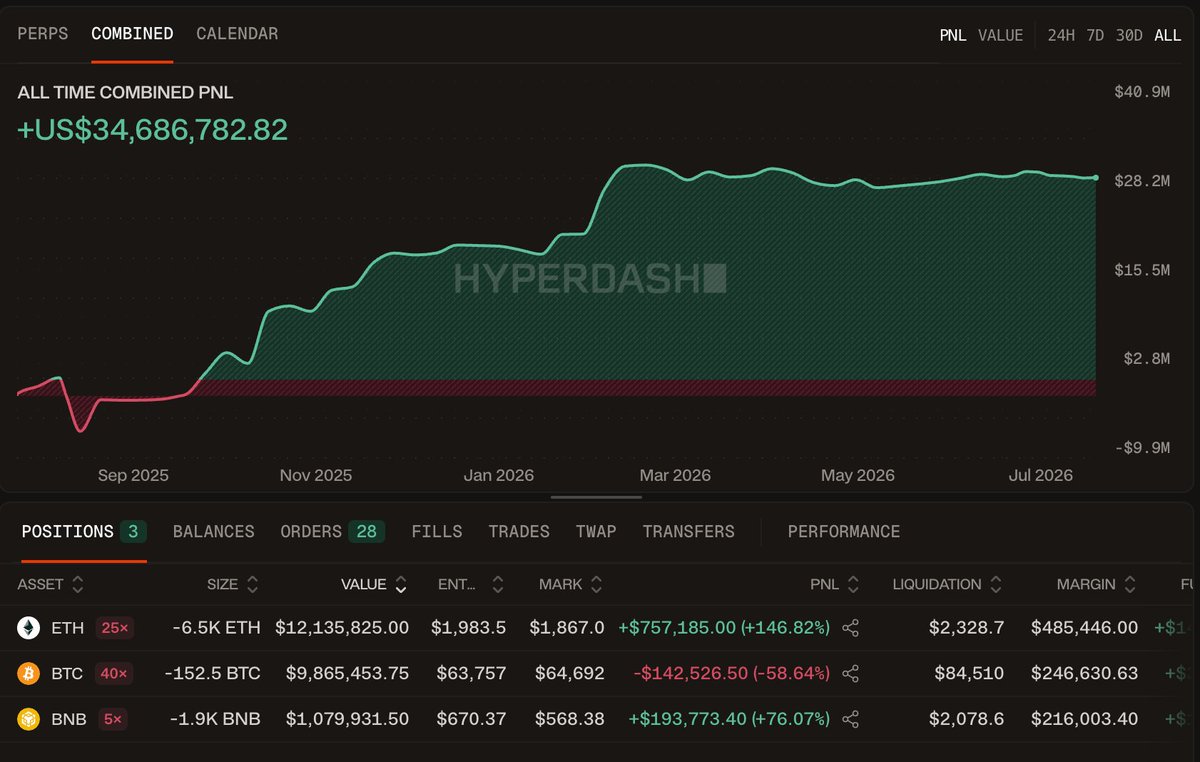
Task: Click the BNB coin icon
Action: 29,719
